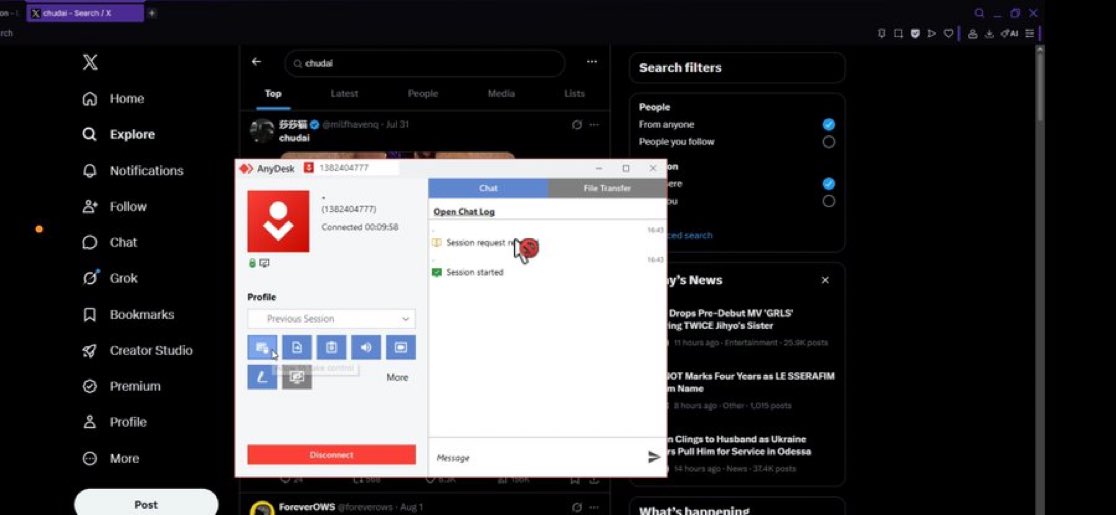Open Chat in the X sidebar

(x=110, y=243)
